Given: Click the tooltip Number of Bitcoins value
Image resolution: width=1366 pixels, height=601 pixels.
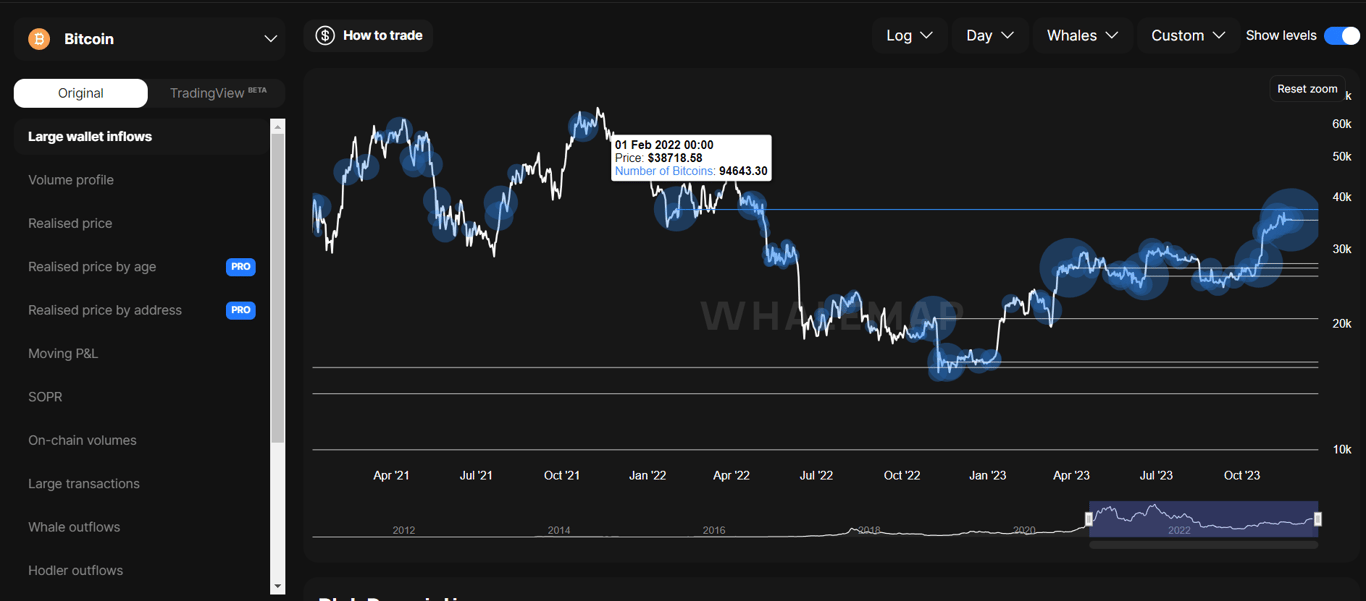Looking at the screenshot, I should tap(743, 171).
